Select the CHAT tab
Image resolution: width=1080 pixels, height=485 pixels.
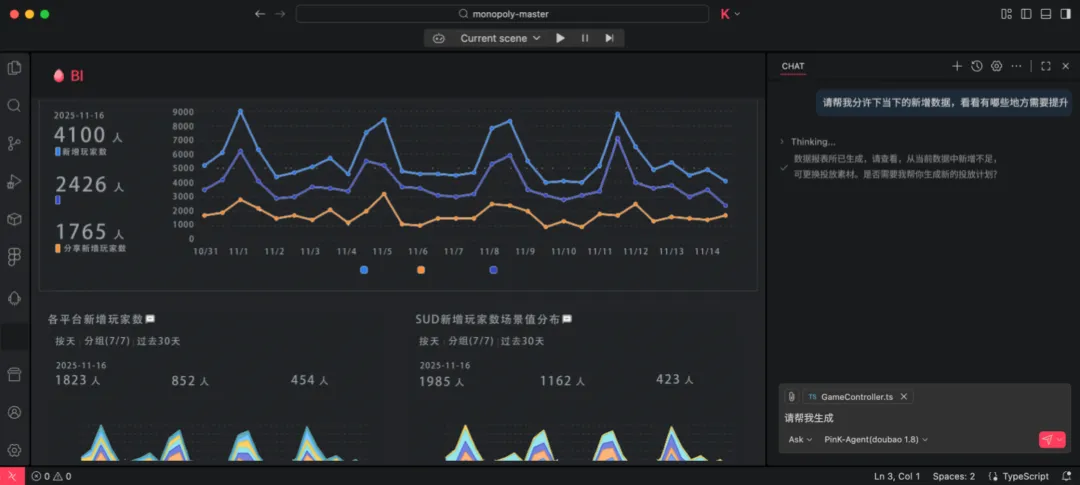tap(793, 66)
